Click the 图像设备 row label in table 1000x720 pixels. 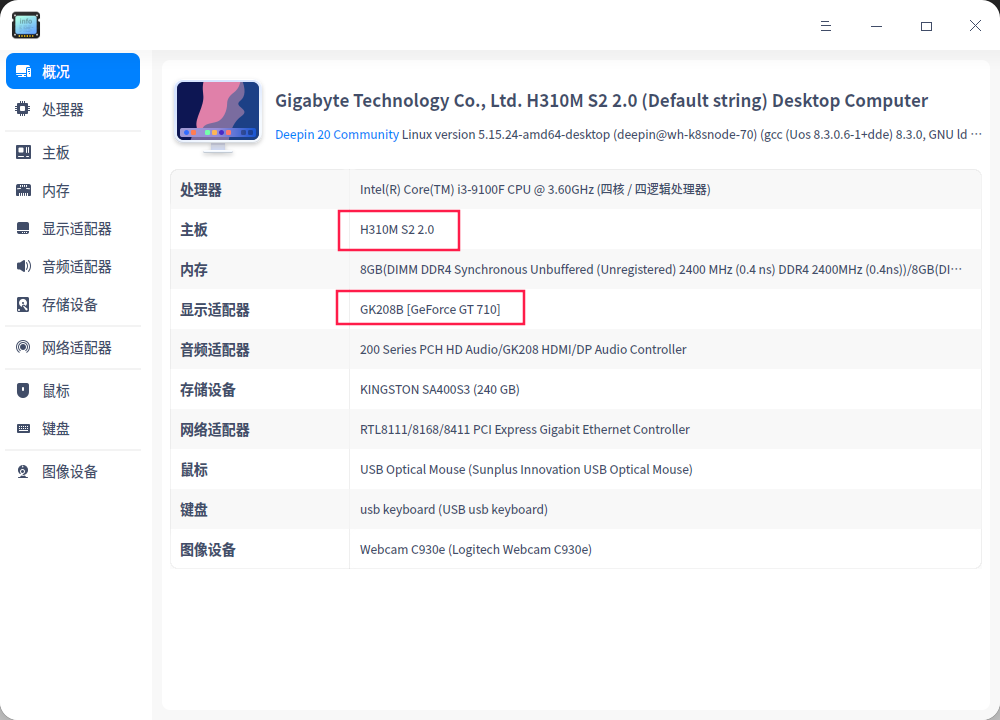point(208,550)
